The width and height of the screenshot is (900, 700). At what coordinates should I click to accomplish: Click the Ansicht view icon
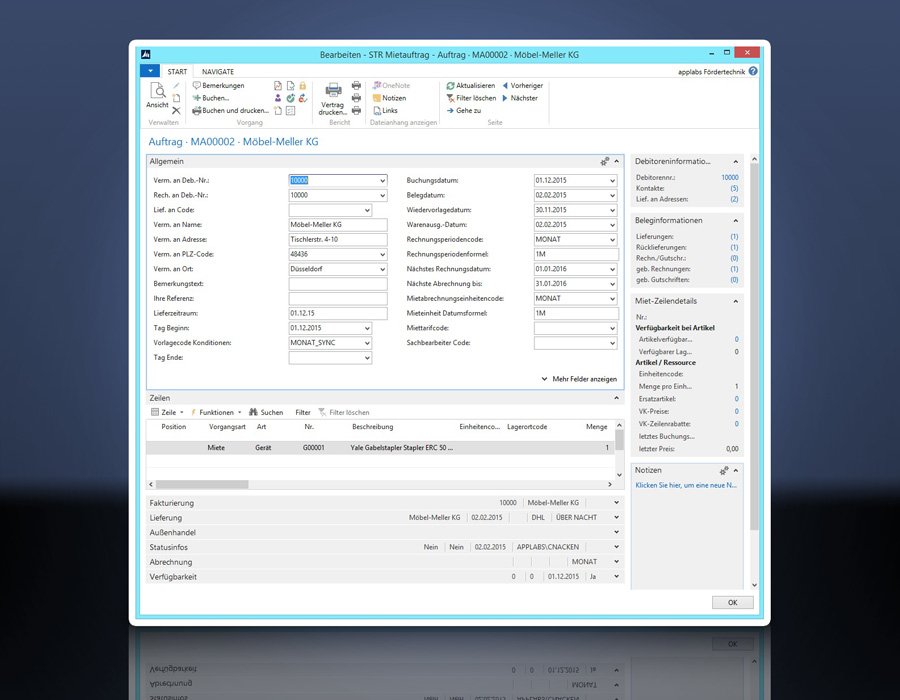[x=157, y=91]
